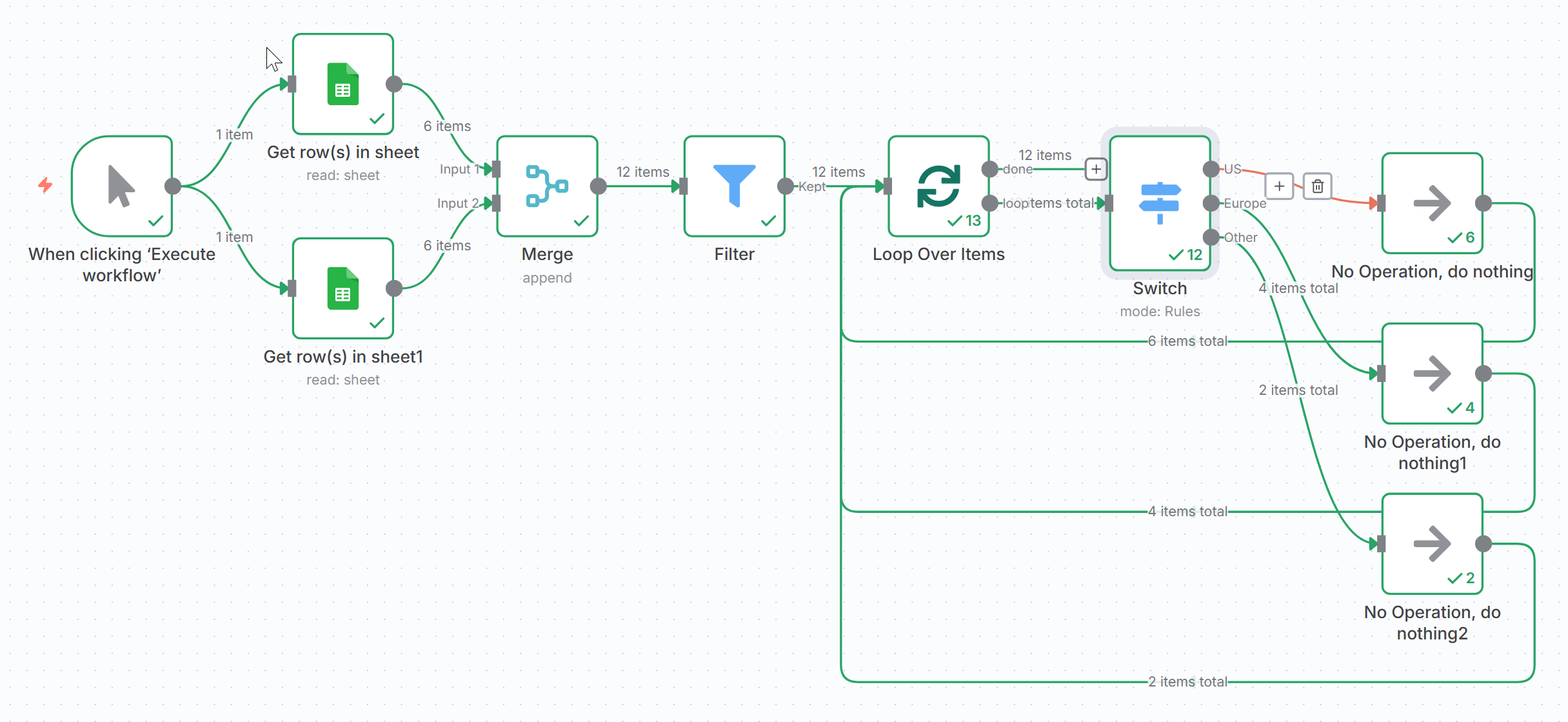Open the upper 'Get row(s) in sheet' node

pos(342,84)
